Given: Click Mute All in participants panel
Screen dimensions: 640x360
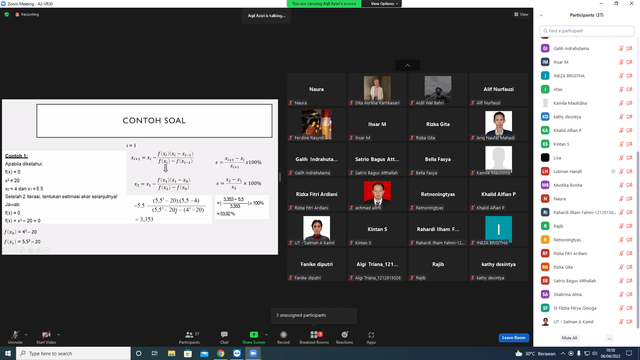Looking at the screenshot, I should 569,338.
